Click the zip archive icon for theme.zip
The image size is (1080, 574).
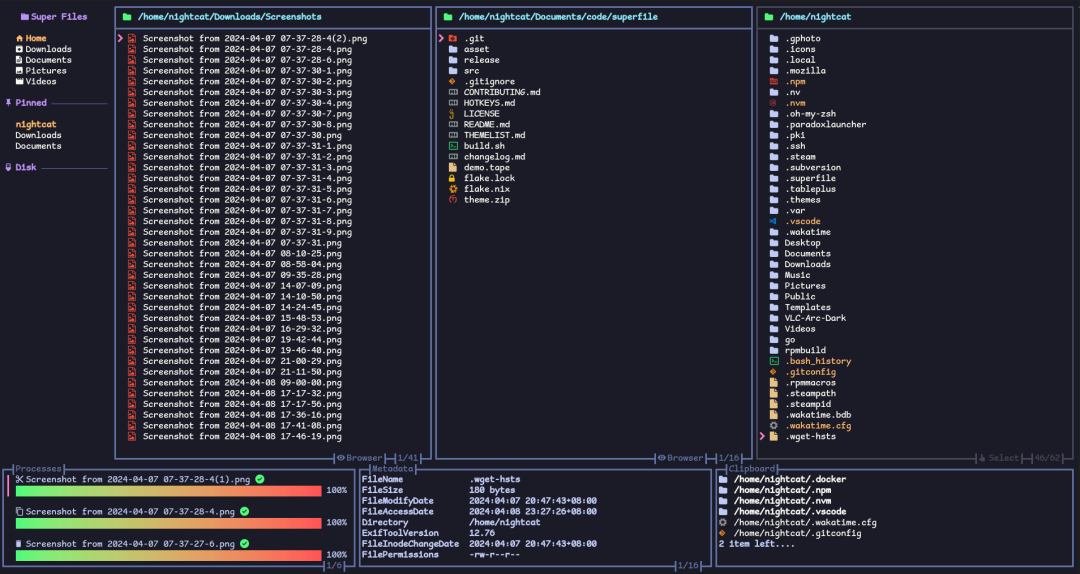(453, 200)
